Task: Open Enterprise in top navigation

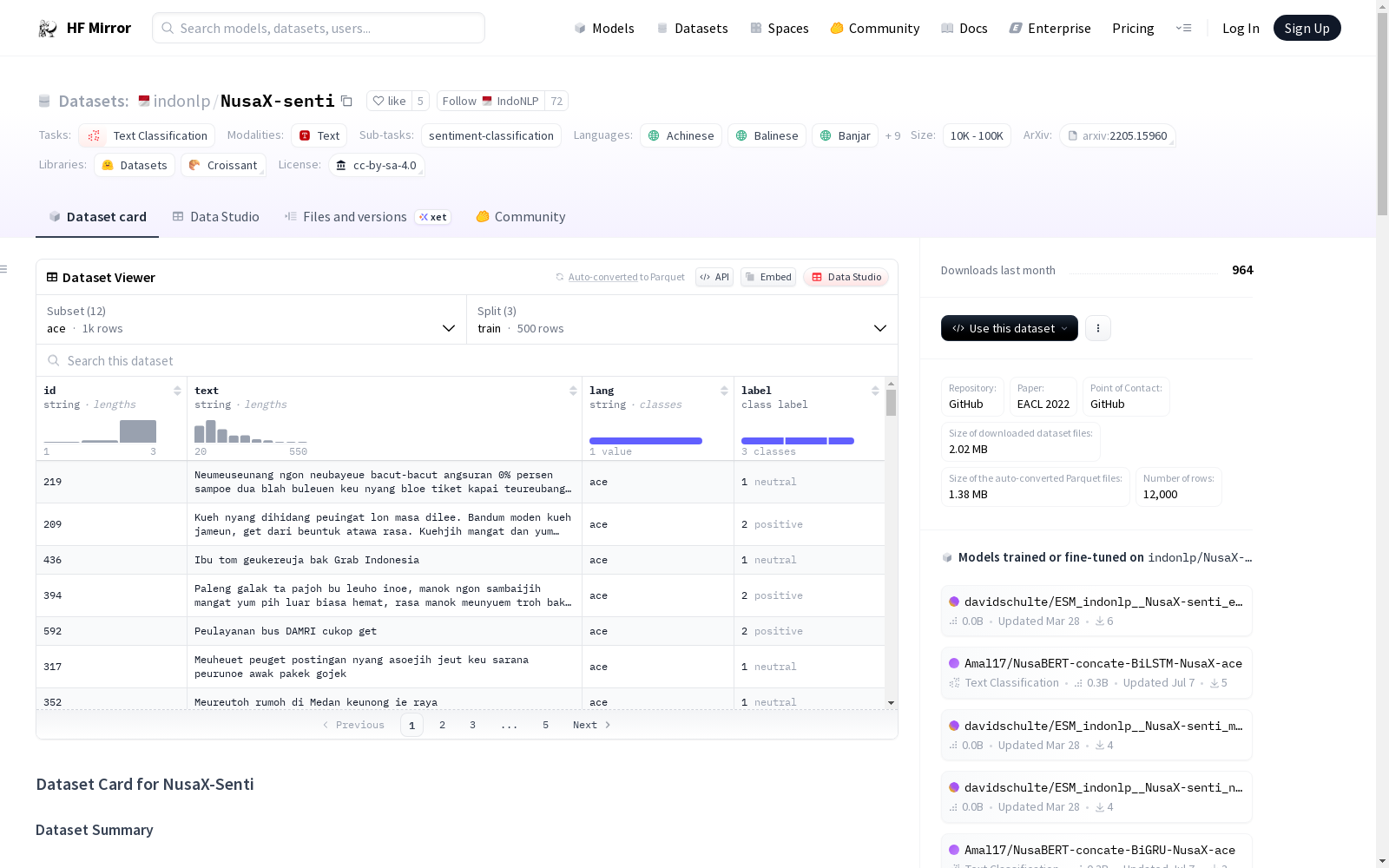Action: coord(1050,28)
